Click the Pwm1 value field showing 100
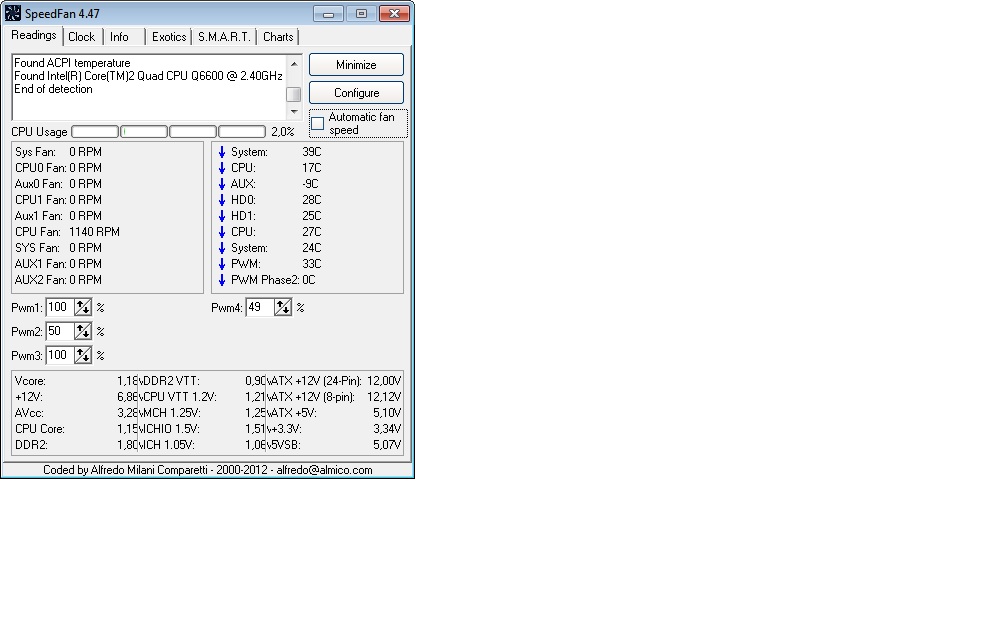This screenshot has width=1008, height=630. tap(60, 307)
